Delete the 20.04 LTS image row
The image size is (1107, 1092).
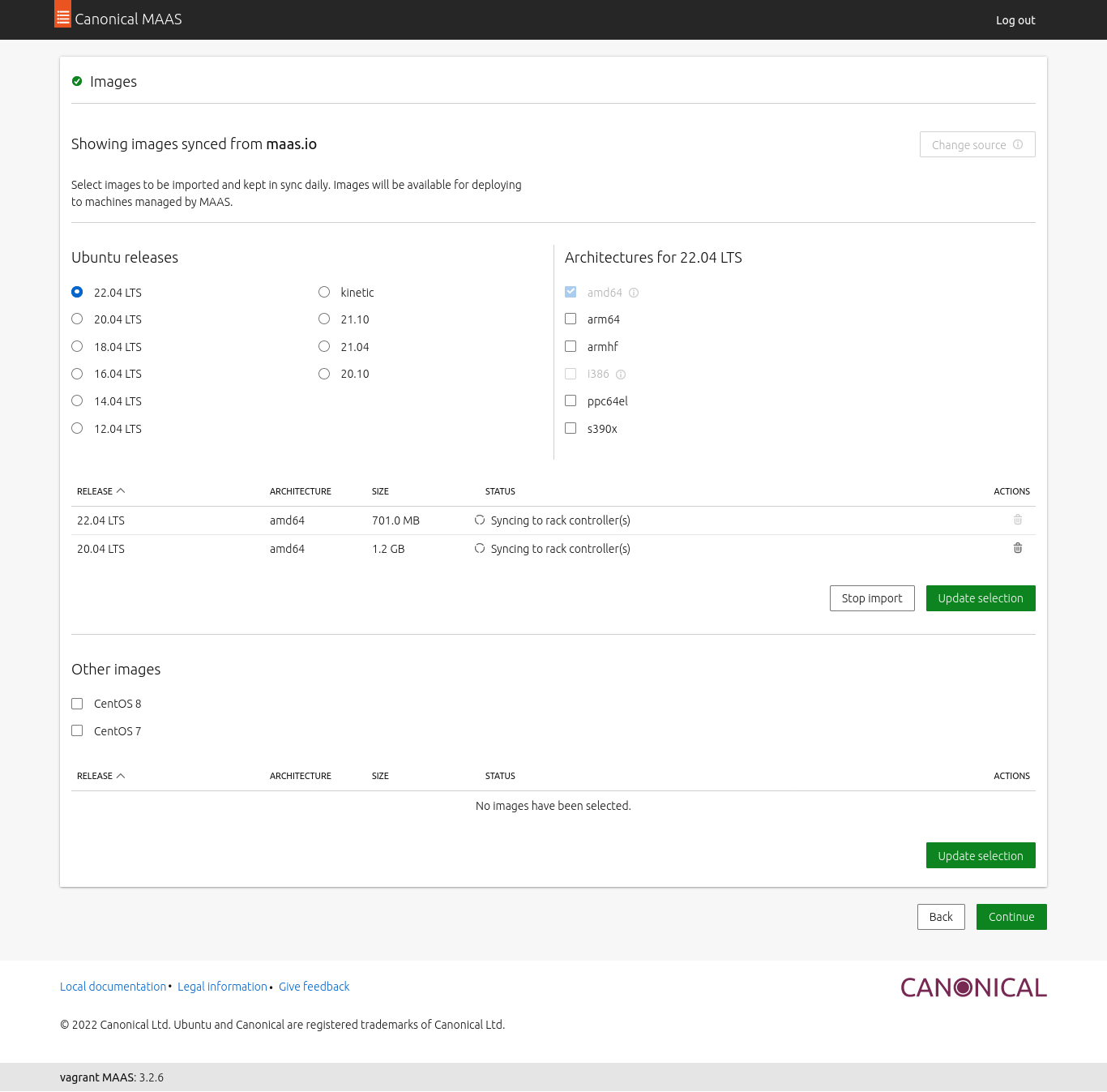pos(1018,548)
